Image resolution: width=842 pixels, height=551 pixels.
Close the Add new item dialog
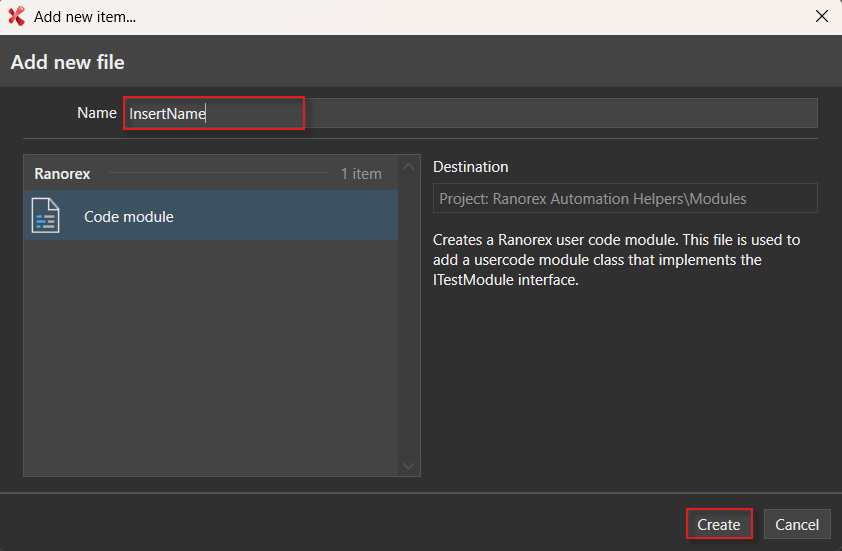click(x=822, y=16)
